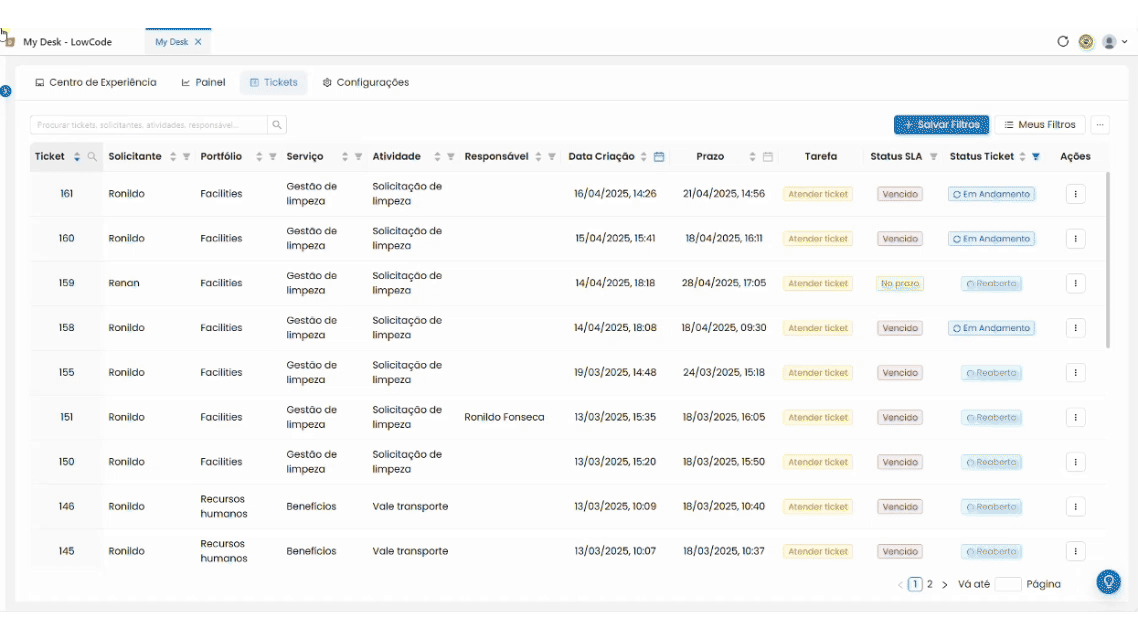The height and width of the screenshot is (640, 1138).
Task: Switch to Centro de Experiência tab
Action: coord(96,83)
